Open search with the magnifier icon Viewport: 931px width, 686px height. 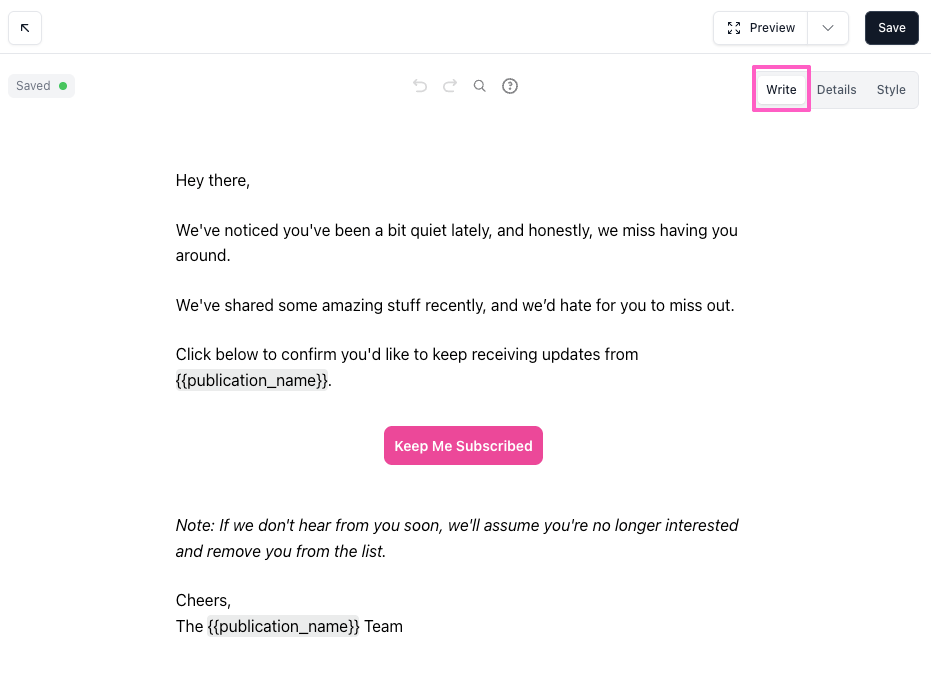[x=480, y=86]
